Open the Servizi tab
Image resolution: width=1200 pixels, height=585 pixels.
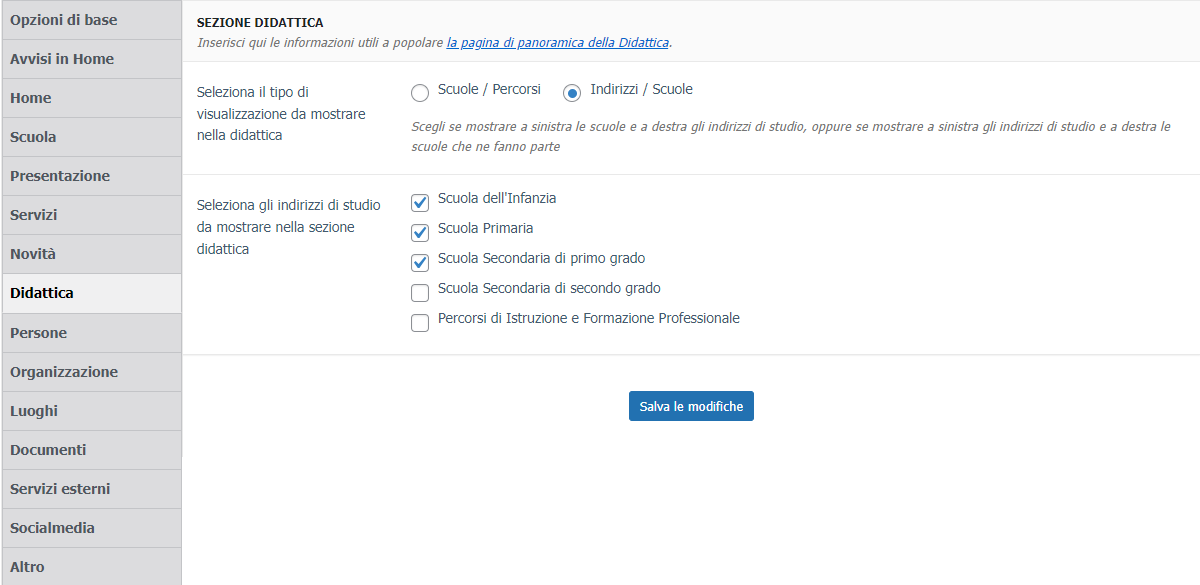[91, 215]
